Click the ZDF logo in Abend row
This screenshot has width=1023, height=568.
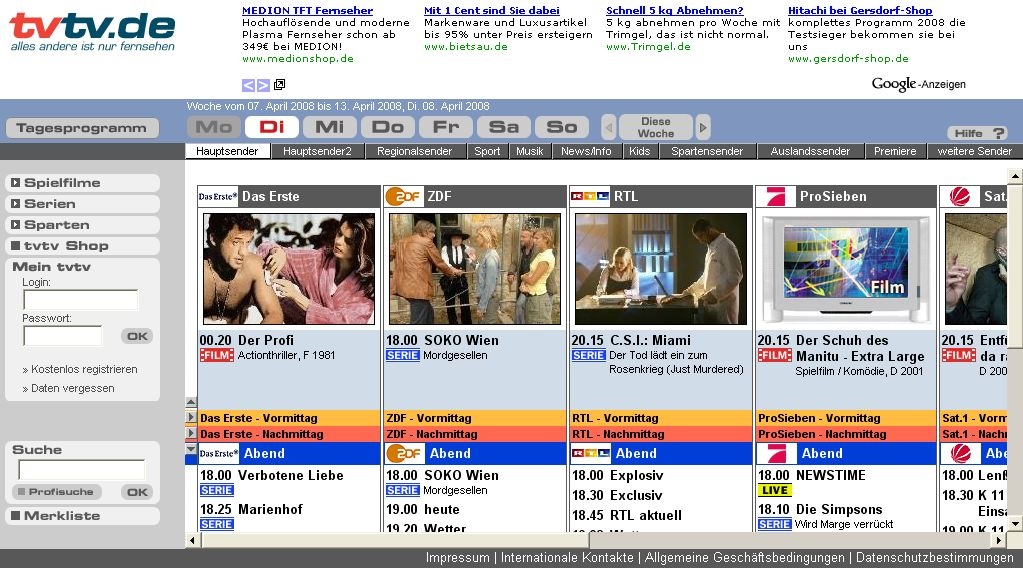click(x=403, y=453)
